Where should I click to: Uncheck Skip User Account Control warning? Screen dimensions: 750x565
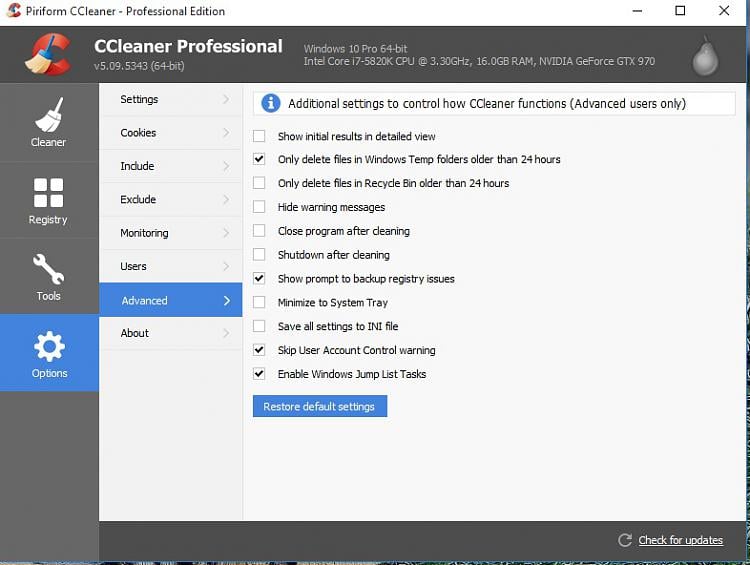259,350
